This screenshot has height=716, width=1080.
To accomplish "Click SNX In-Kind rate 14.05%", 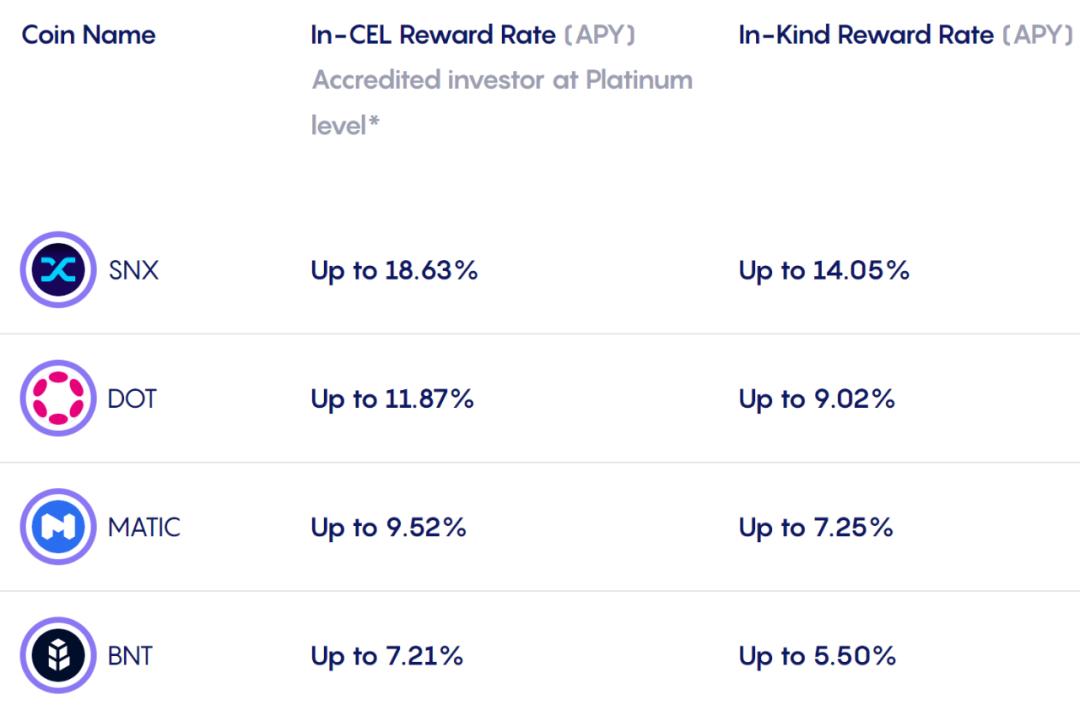I will [x=824, y=271].
